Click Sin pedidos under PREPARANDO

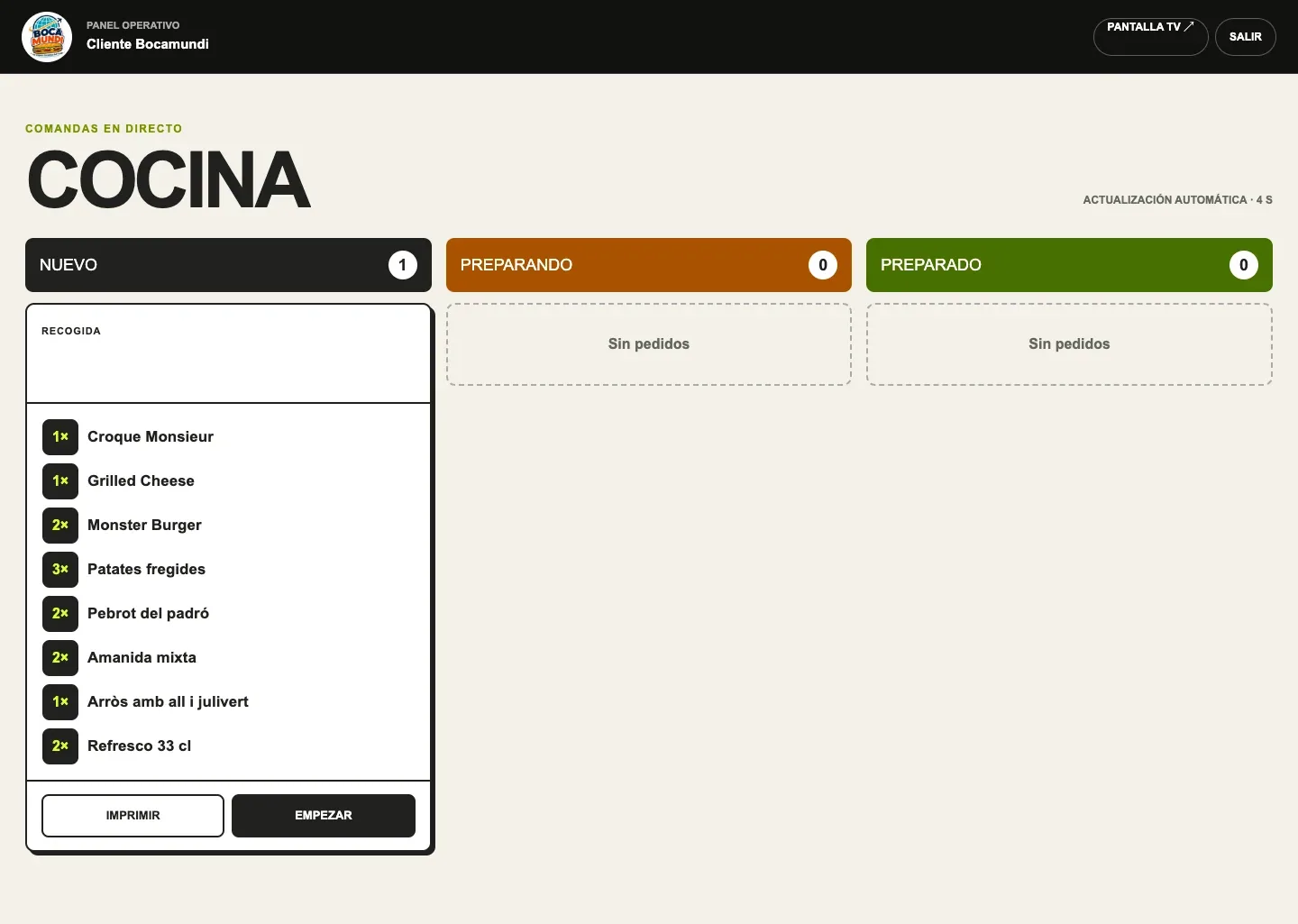pyautogui.click(x=649, y=344)
